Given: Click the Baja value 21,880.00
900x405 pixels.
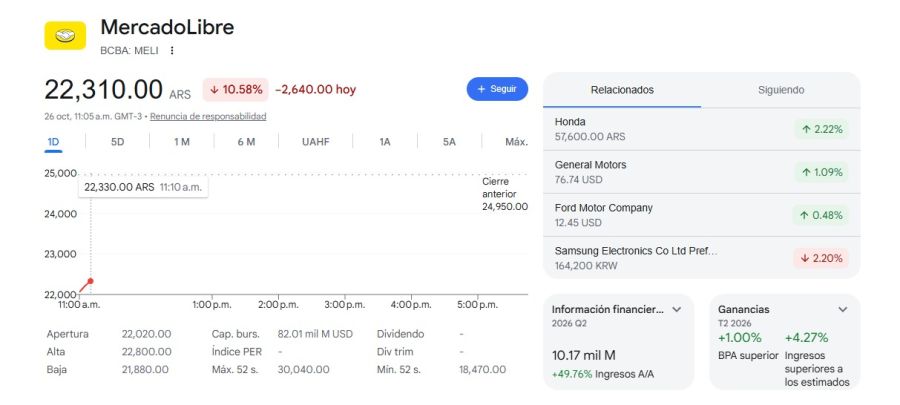Looking at the screenshot, I should (x=145, y=369).
